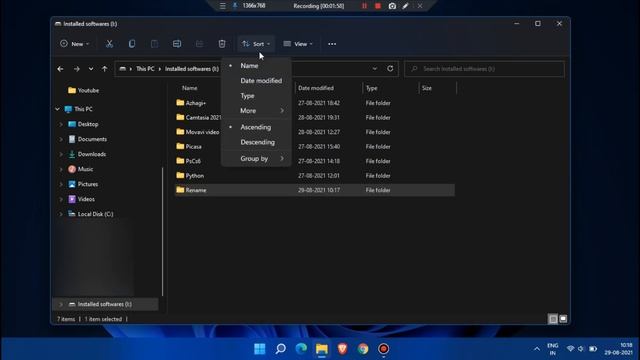Go forward with the right arrow
Image resolution: width=640 pixels, height=360 pixels.
click(76, 69)
